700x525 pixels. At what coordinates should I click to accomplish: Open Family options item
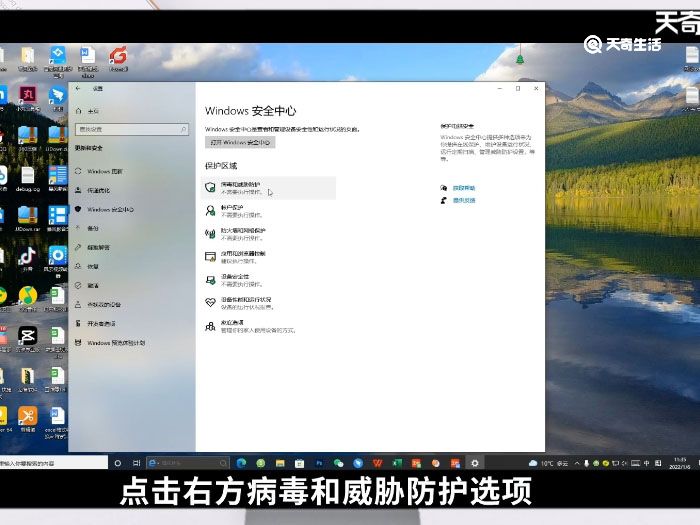tap(268, 326)
